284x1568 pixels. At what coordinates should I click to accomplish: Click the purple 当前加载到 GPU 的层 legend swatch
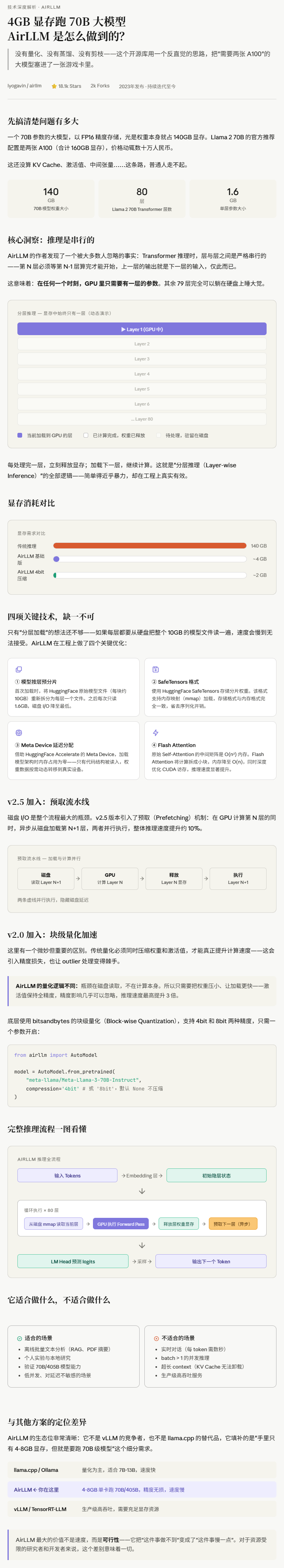[x=20, y=435]
